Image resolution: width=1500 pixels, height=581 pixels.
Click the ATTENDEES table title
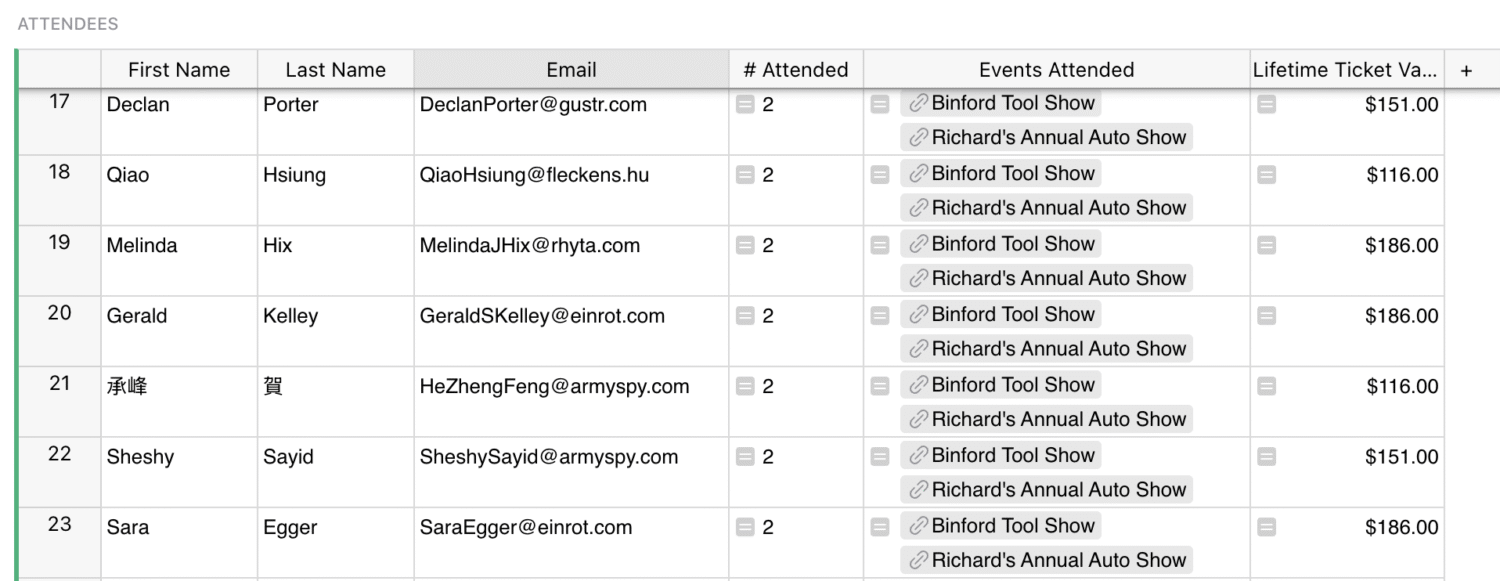(68, 24)
